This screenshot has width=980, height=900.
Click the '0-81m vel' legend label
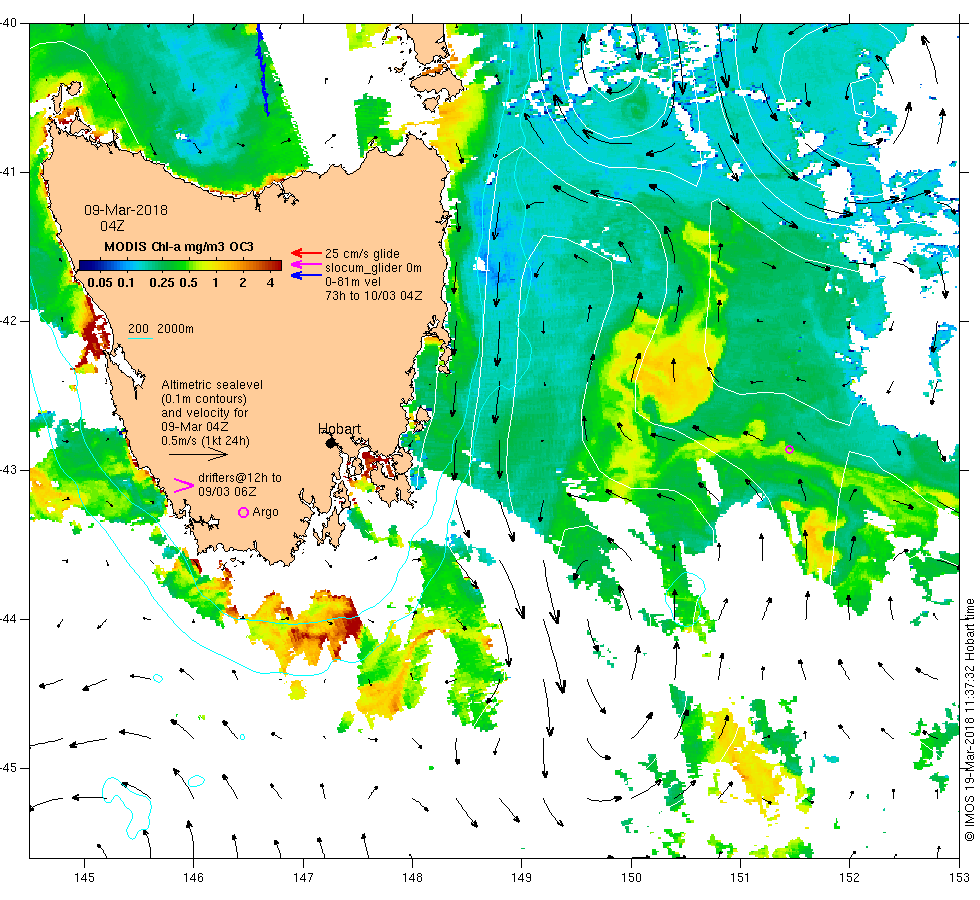point(352,282)
